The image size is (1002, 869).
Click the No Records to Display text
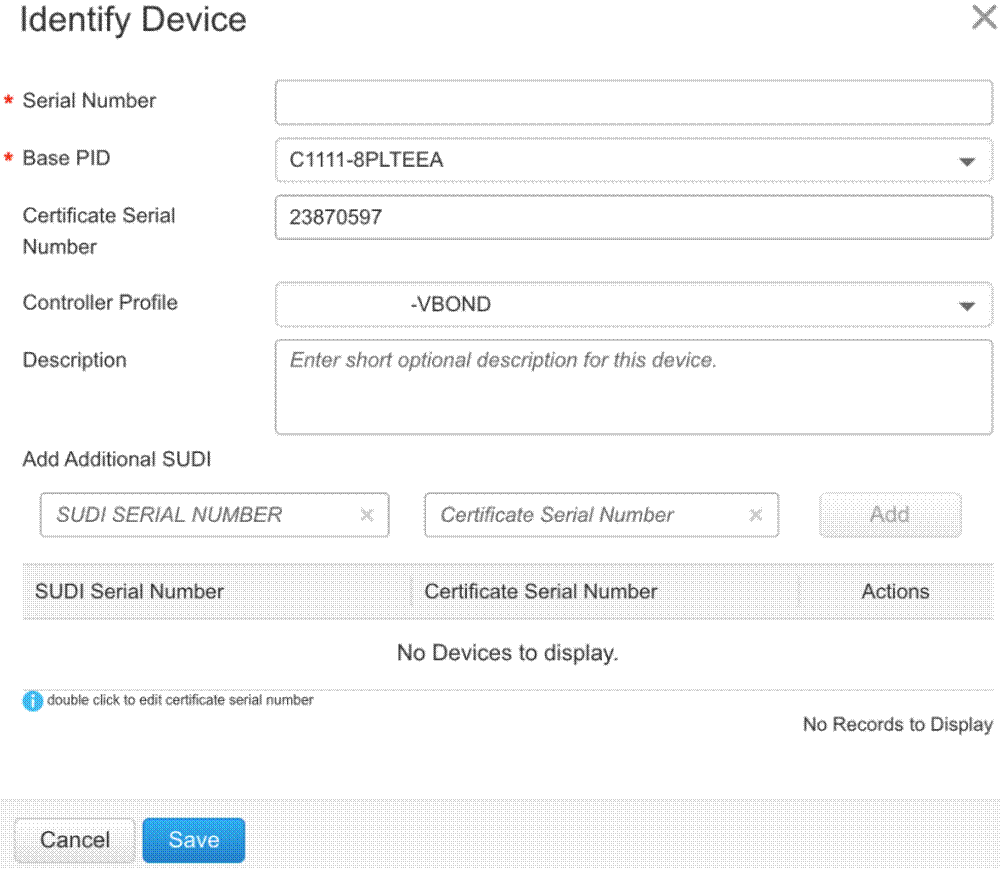coord(897,725)
